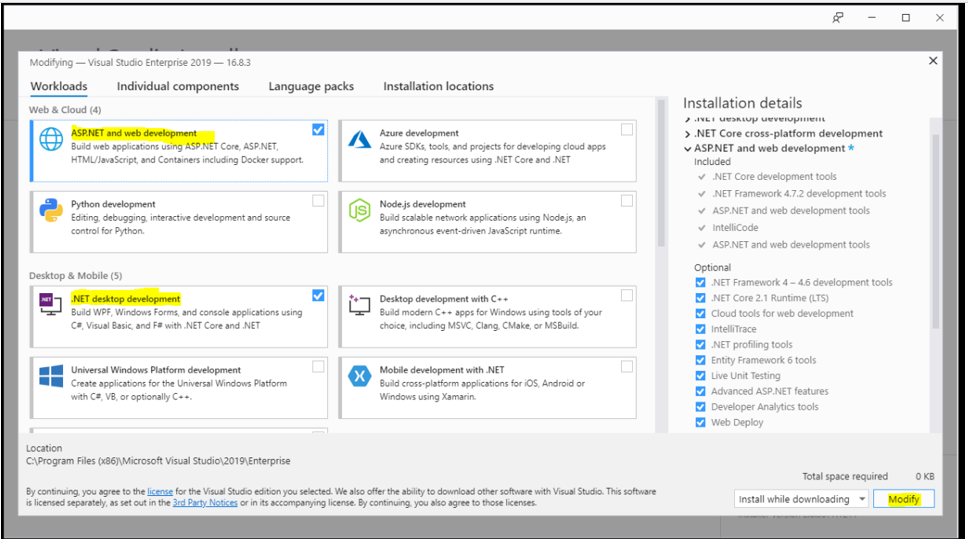The height and width of the screenshot is (541, 968).
Task: Click the Modify button
Action: click(x=904, y=499)
